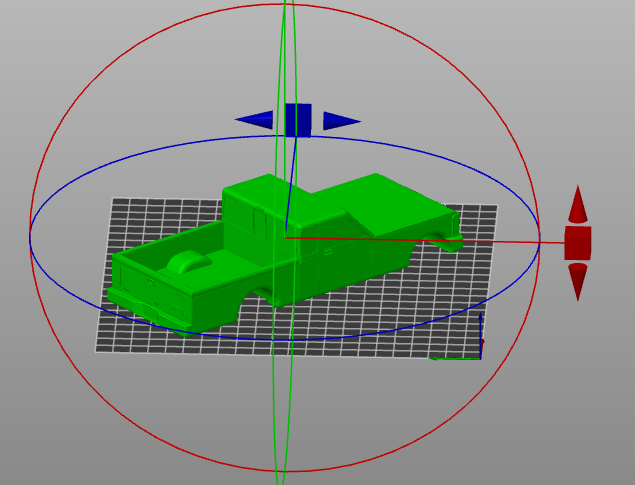Select the blue cube gizmo handle
The width and height of the screenshot is (635, 485).
coord(298,119)
